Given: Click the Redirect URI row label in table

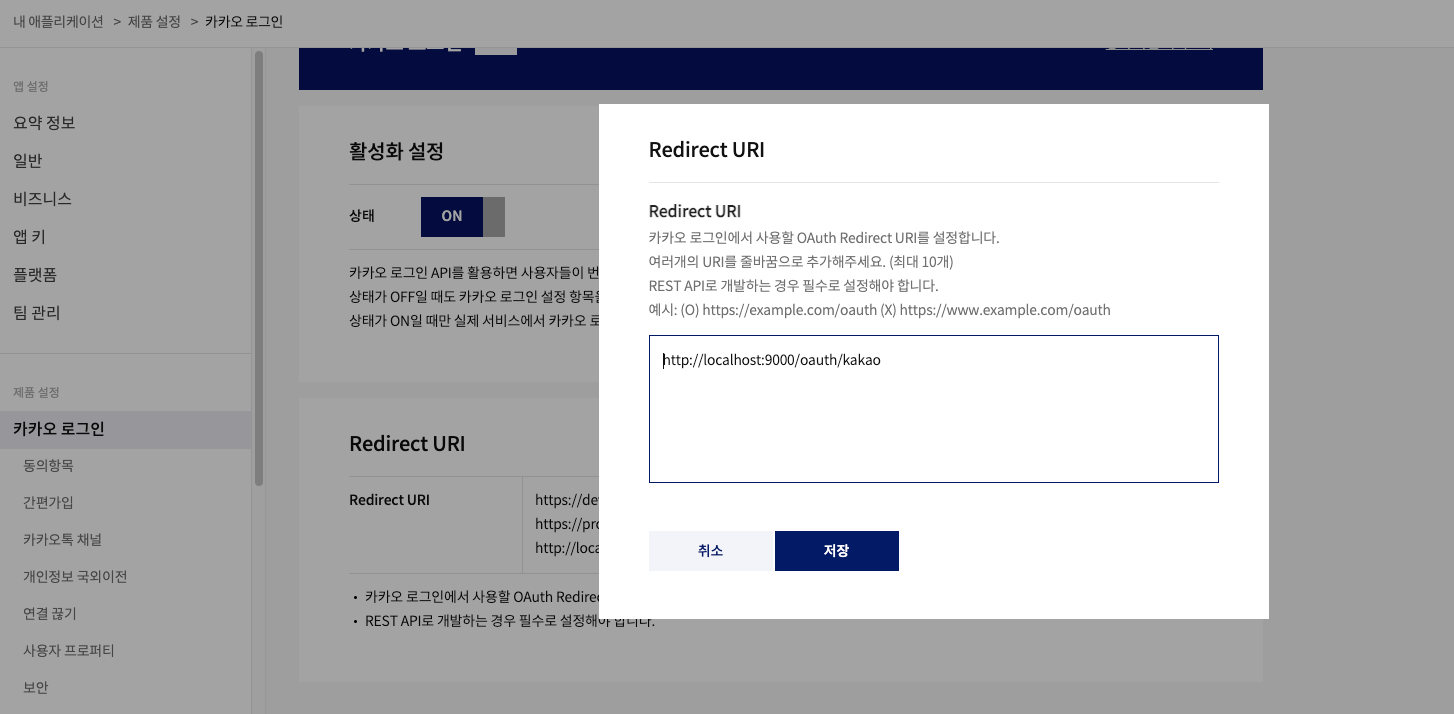Looking at the screenshot, I should click(x=389, y=500).
